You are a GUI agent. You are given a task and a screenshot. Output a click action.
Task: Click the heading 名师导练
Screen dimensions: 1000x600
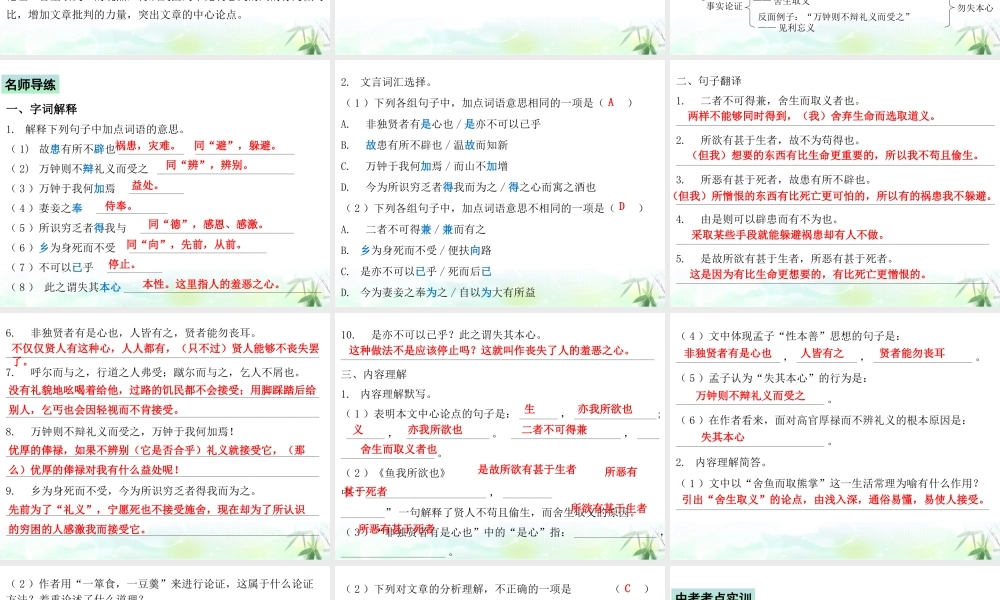click(31, 84)
